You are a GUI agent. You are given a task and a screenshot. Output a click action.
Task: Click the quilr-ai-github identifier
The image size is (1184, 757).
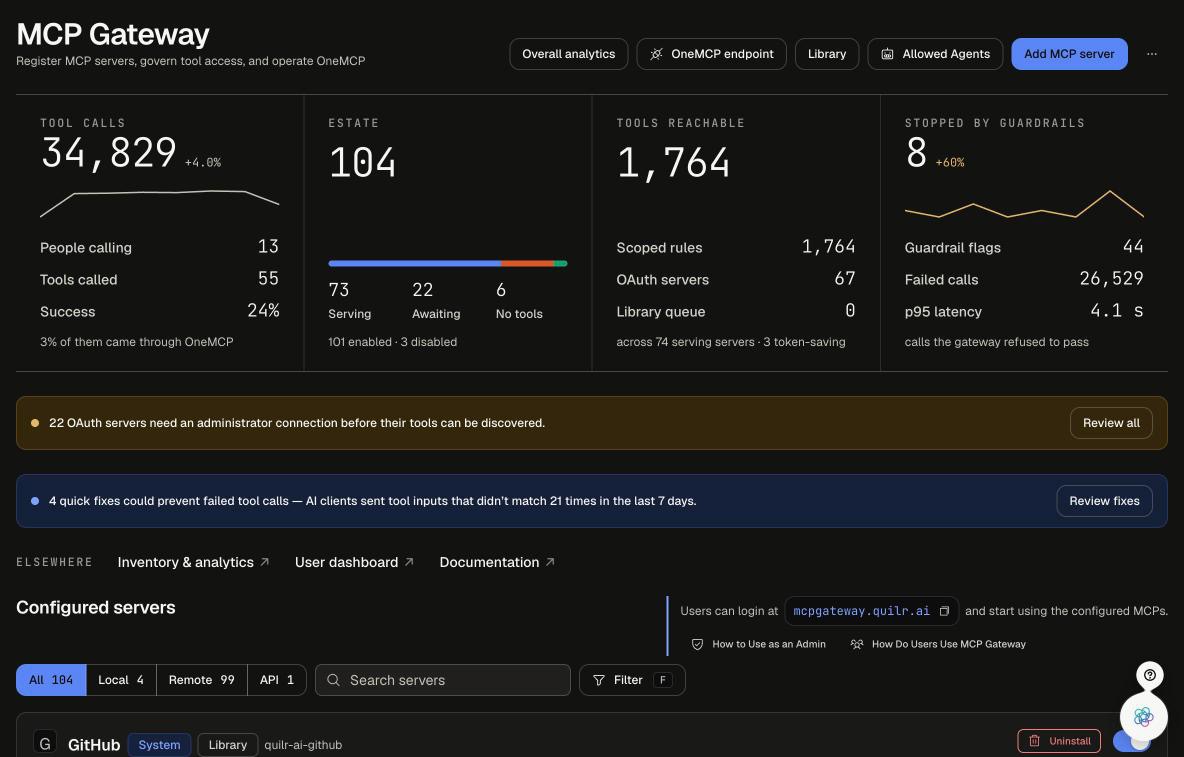[303, 744]
